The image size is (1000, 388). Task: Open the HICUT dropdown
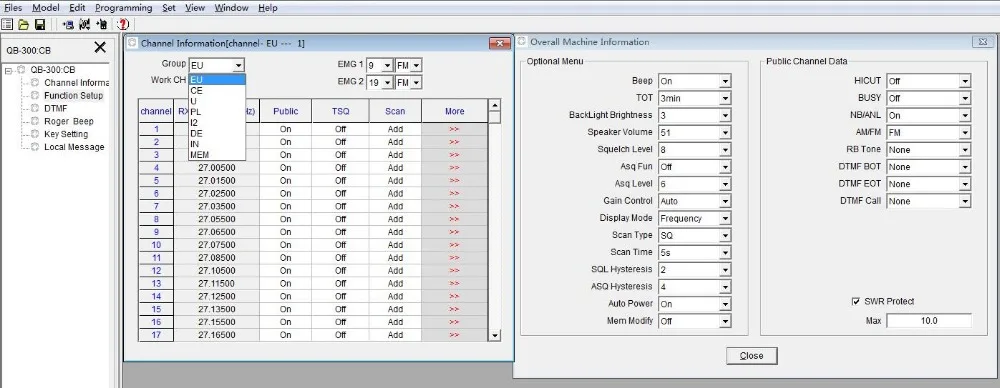965,82
